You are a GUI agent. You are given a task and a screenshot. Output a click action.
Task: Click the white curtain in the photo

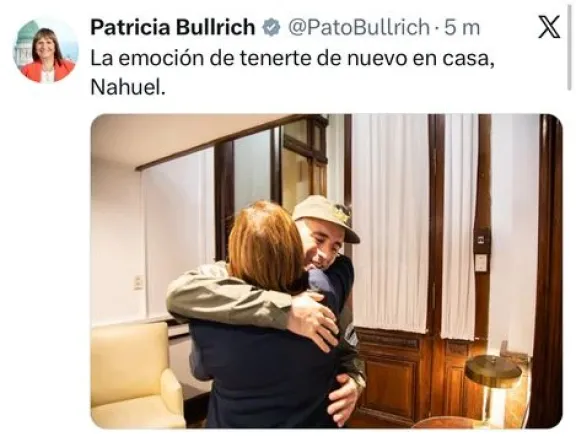pyautogui.click(x=390, y=224)
